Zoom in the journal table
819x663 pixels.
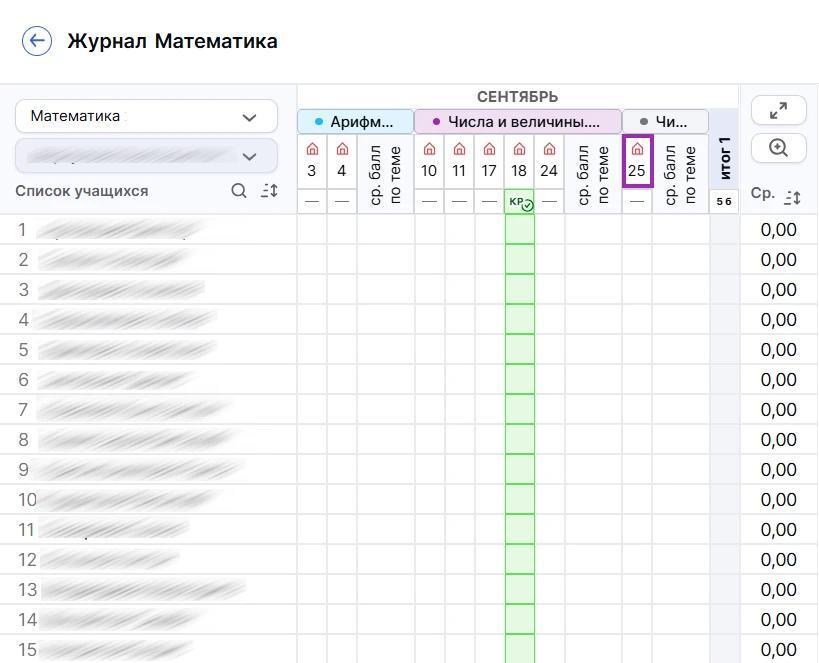[778, 148]
